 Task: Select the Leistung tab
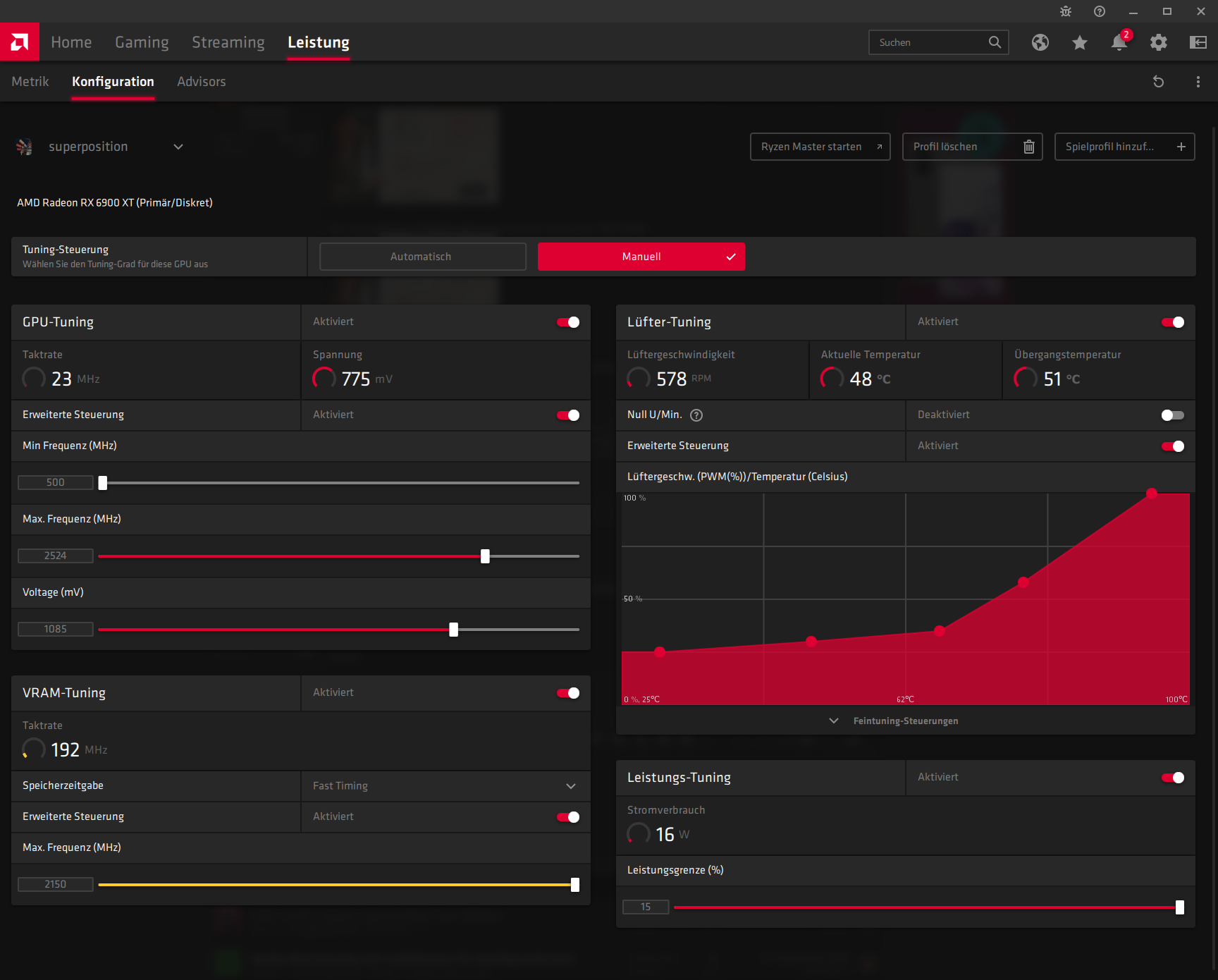click(319, 42)
